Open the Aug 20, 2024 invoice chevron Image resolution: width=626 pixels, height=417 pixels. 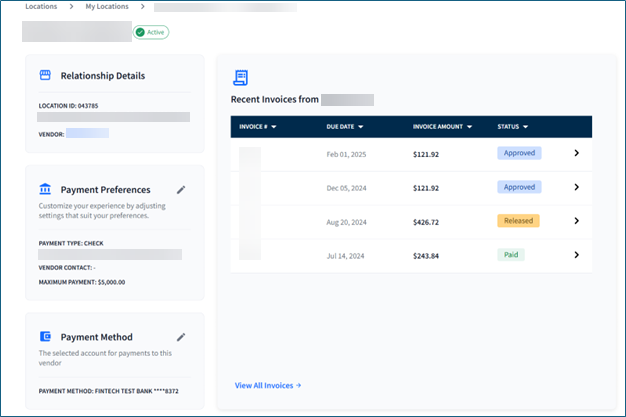point(576,221)
